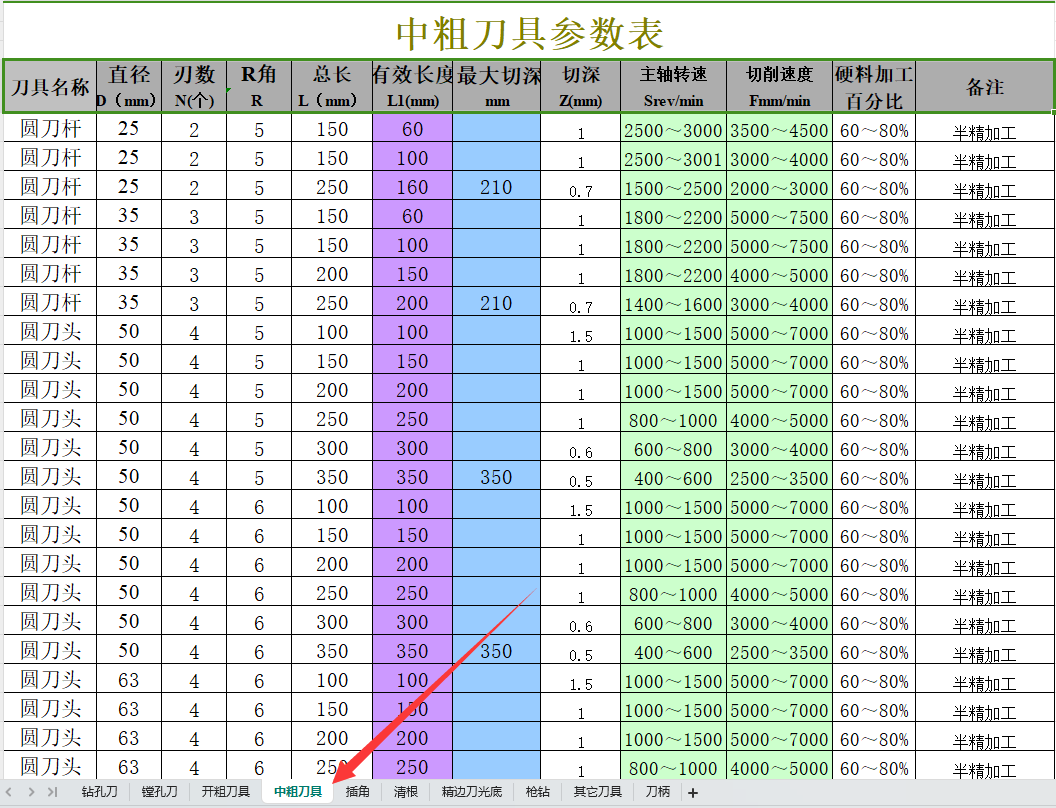Switch to the 刀柄 sheet tab
Viewport: 1056px width, 808px height.
(657, 792)
